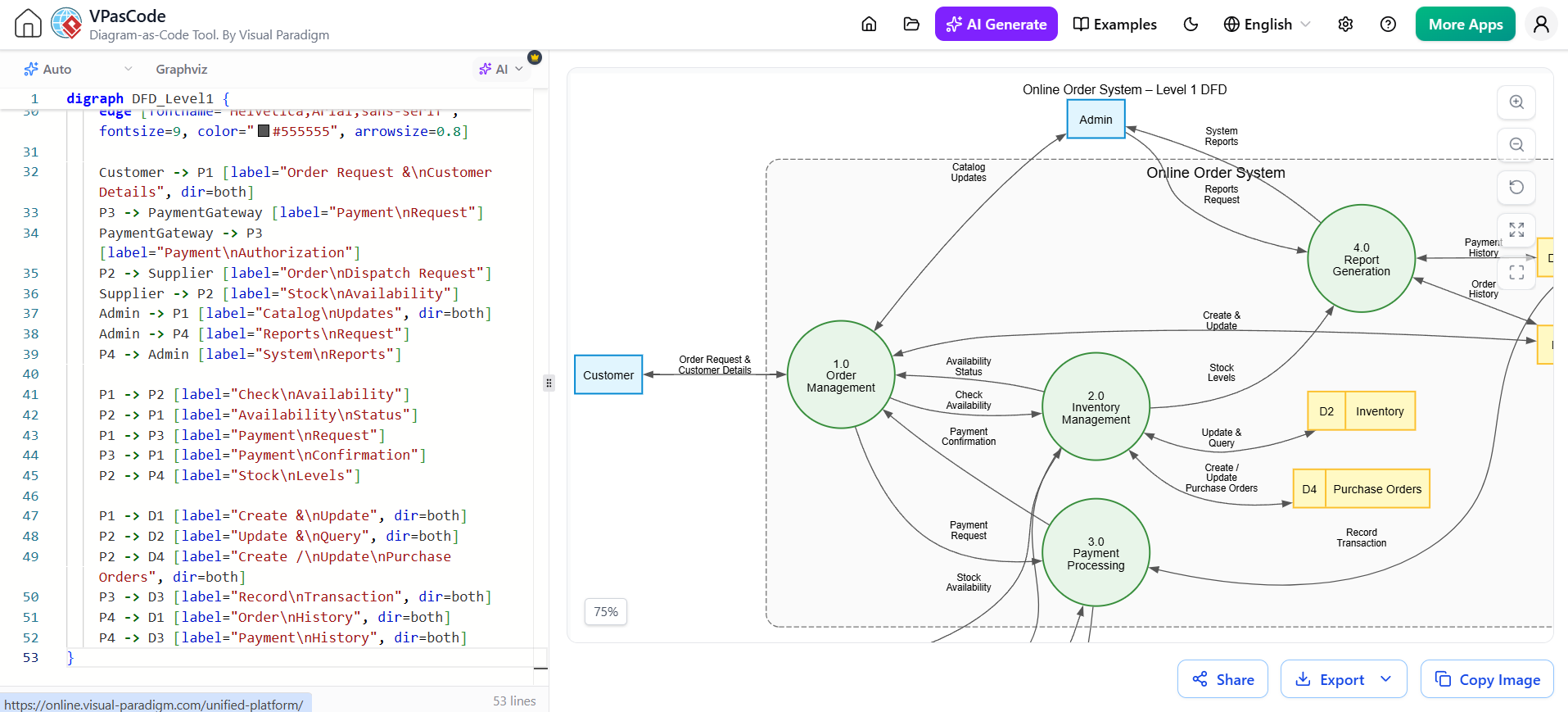Select the 4.0 Report Generation process node
This screenshot has width=1568, height=712.
click(x=1361, y=258)
